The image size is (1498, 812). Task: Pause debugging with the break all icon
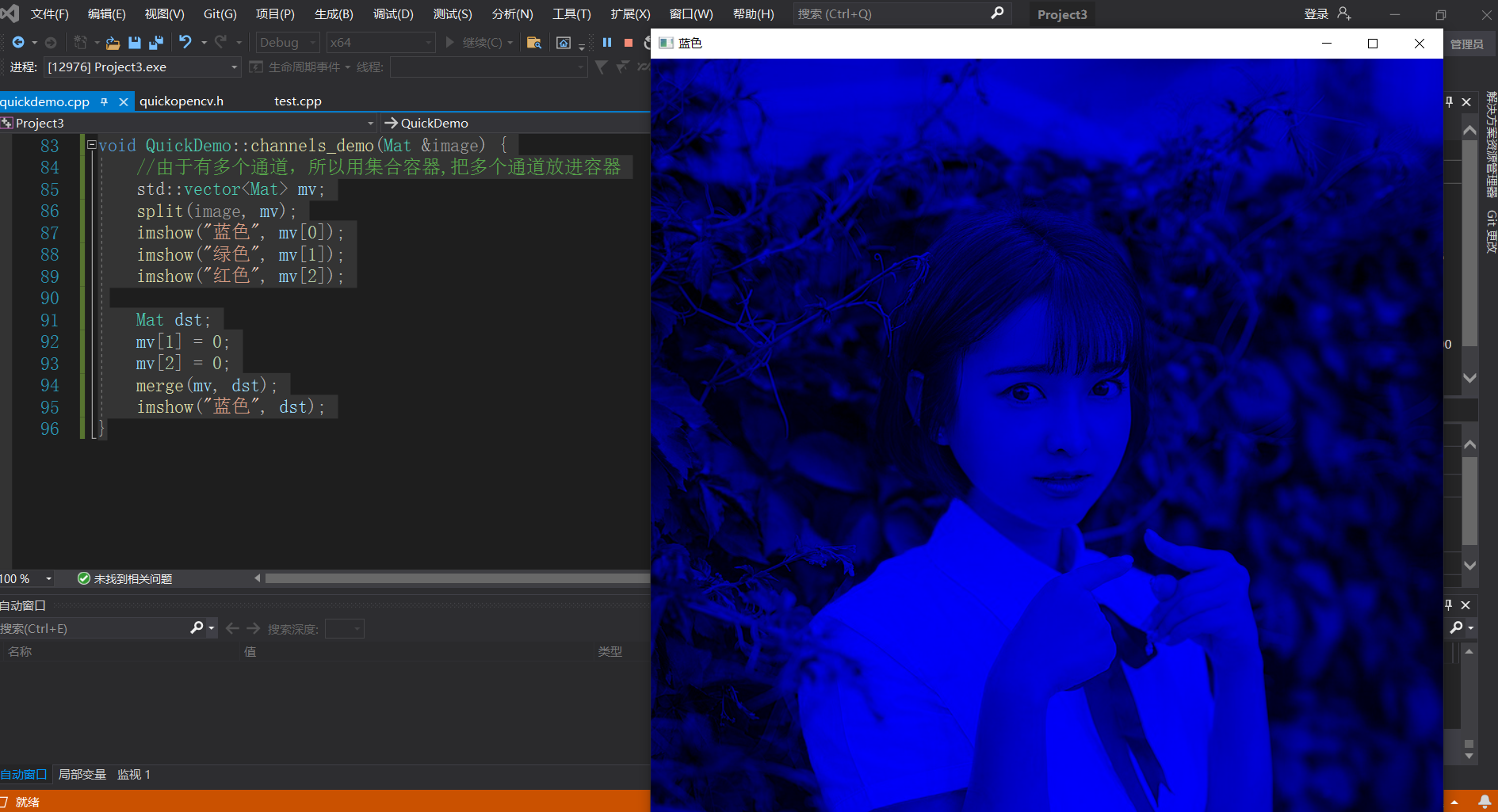click(607, 43)
